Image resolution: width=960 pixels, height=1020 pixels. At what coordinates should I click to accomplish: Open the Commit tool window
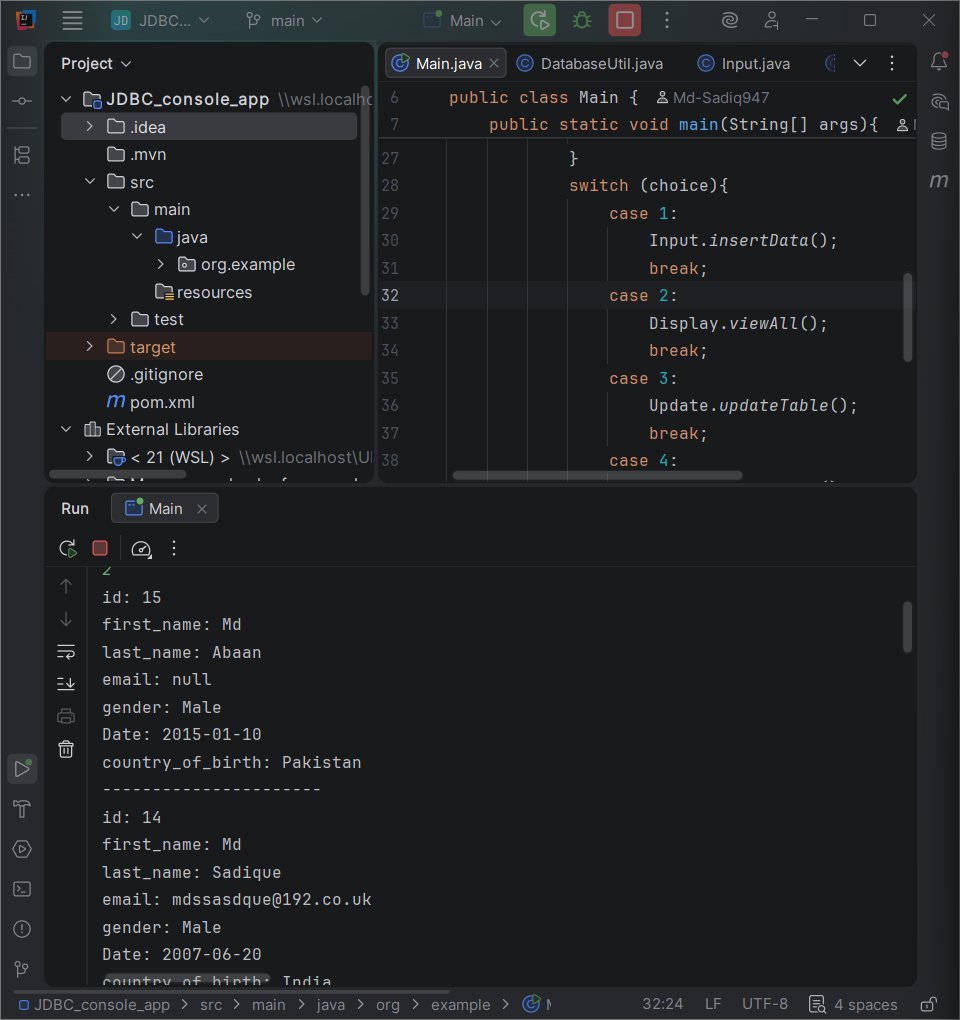coord(22,101)
